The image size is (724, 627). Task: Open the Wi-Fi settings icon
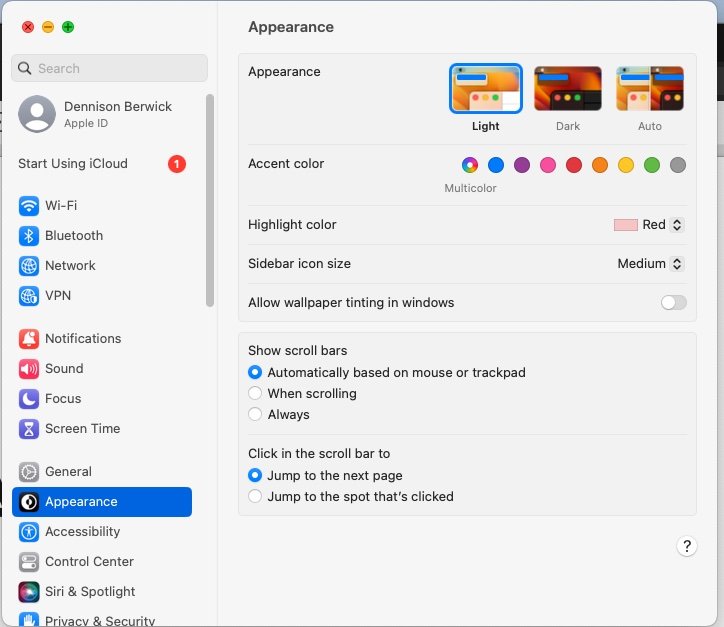29,205
